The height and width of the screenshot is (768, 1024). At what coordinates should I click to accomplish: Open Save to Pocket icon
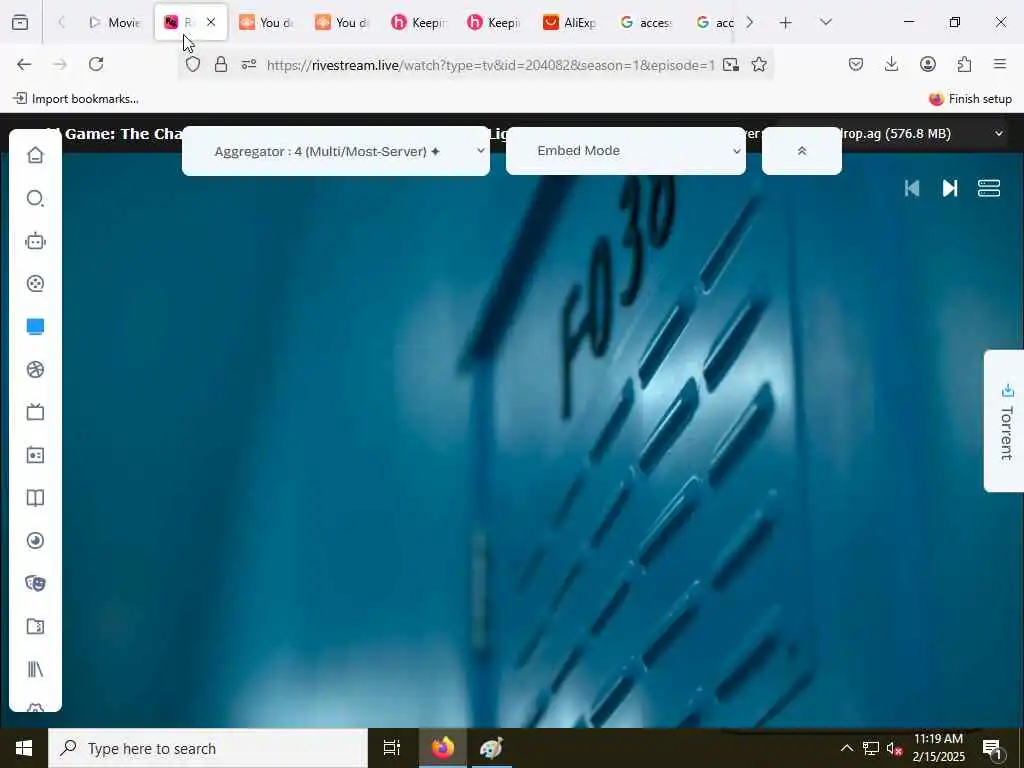click(856, 64)
